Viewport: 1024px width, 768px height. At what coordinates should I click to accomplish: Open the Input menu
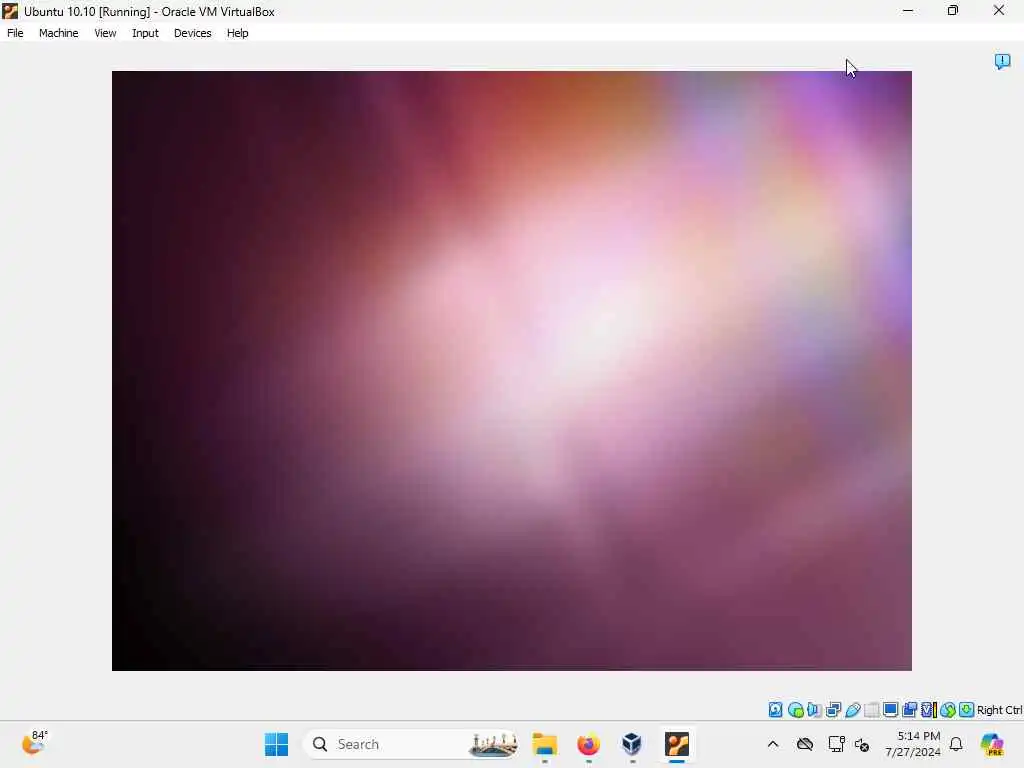pyautogui.click(x=145, y=33)
